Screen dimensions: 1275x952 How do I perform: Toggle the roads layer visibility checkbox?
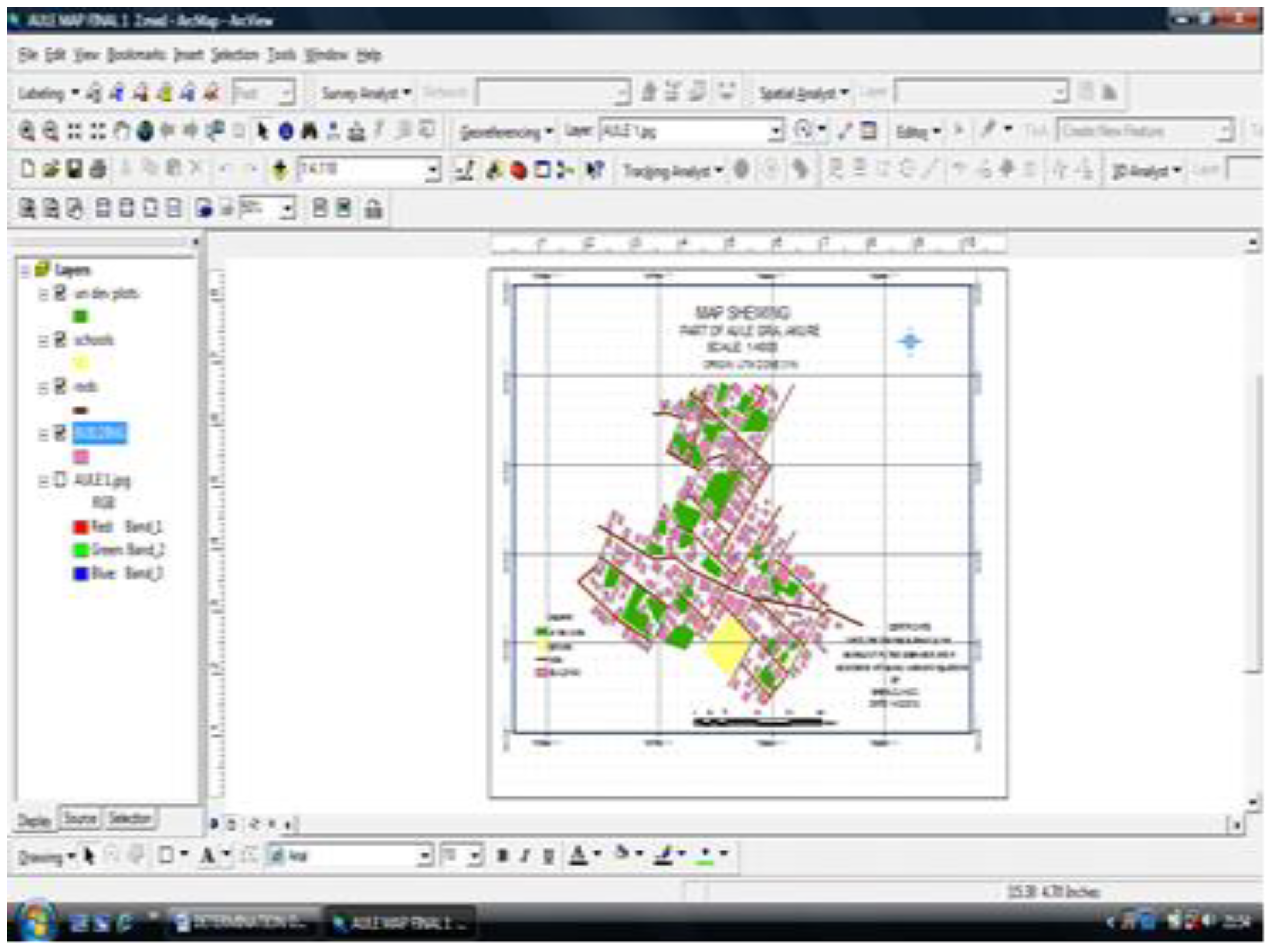(60, 386)
